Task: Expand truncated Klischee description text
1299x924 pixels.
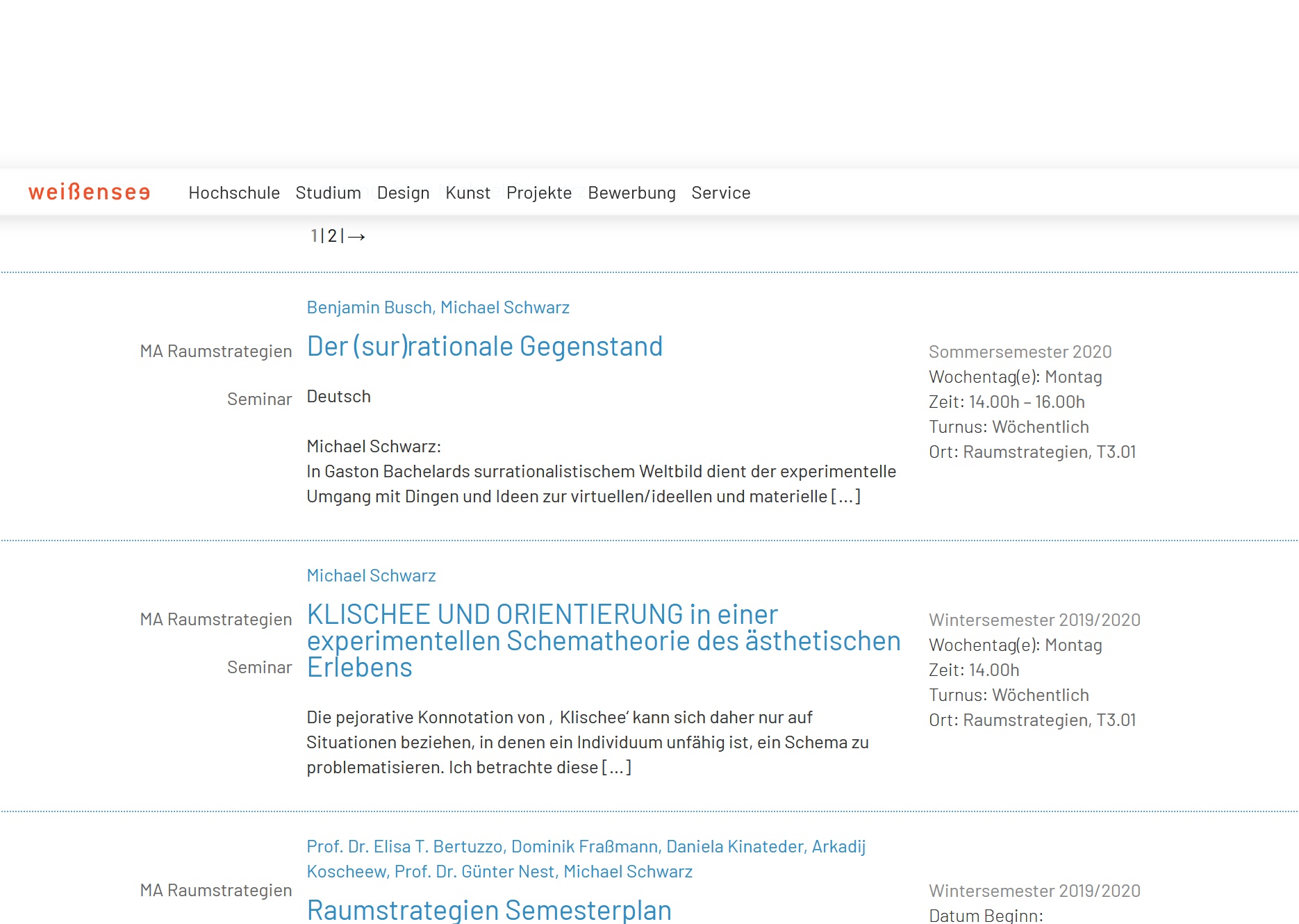Action: 616,768
